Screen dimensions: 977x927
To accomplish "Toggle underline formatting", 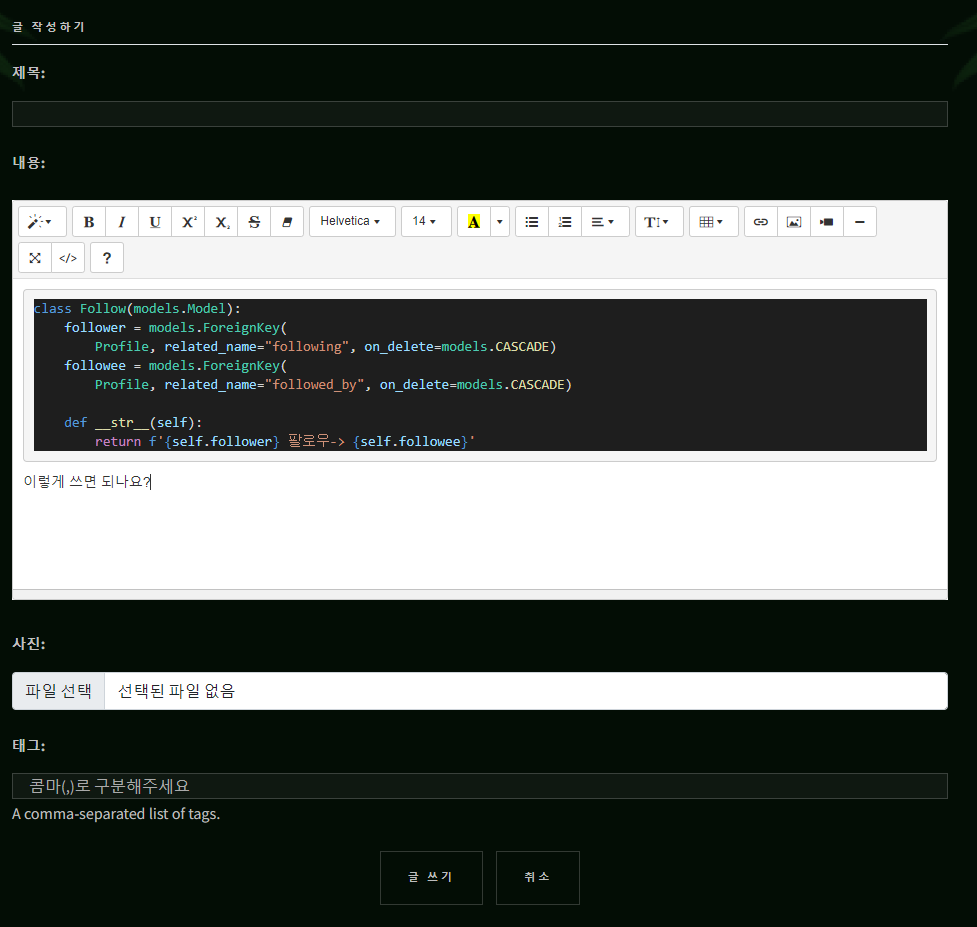I will [x=155, y=222].
